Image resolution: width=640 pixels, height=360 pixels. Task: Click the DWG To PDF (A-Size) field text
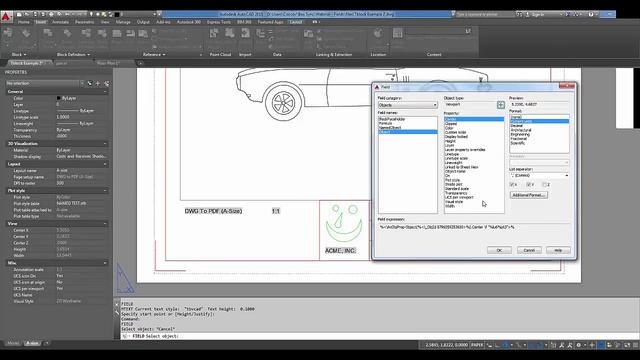[213, 211]
